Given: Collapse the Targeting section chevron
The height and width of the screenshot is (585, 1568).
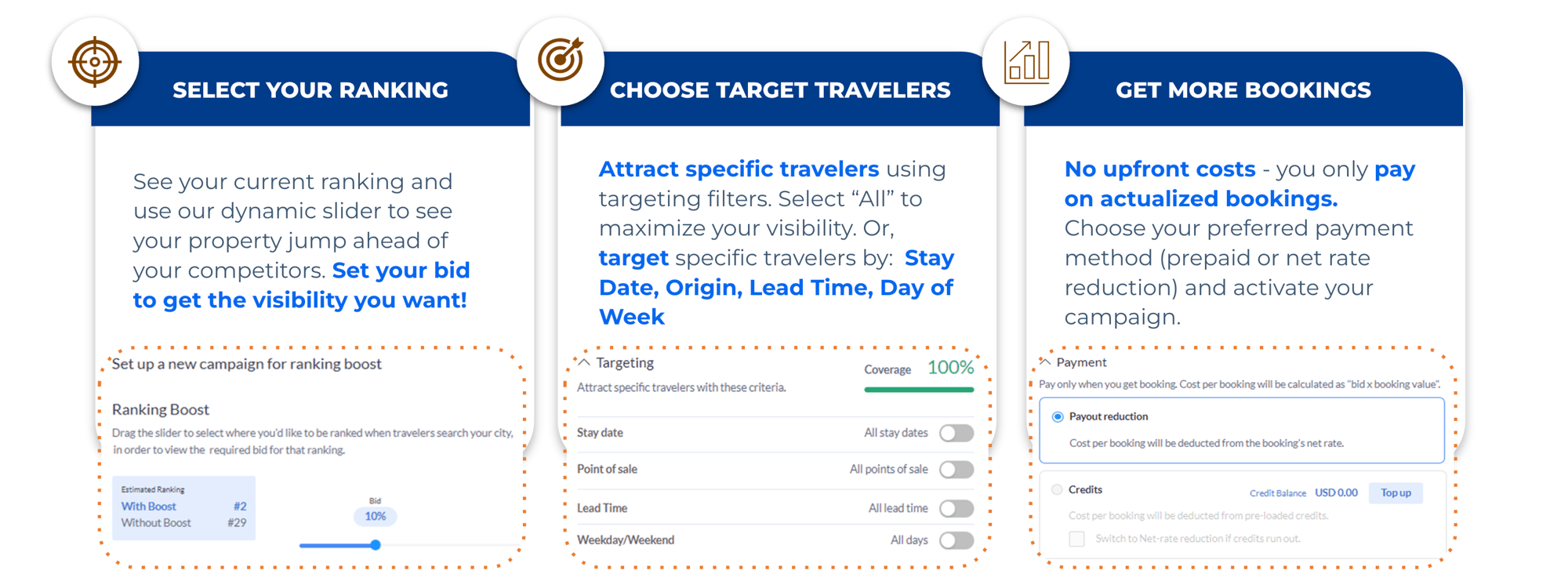Looking at the screenshot, I should tap(584, 362).
